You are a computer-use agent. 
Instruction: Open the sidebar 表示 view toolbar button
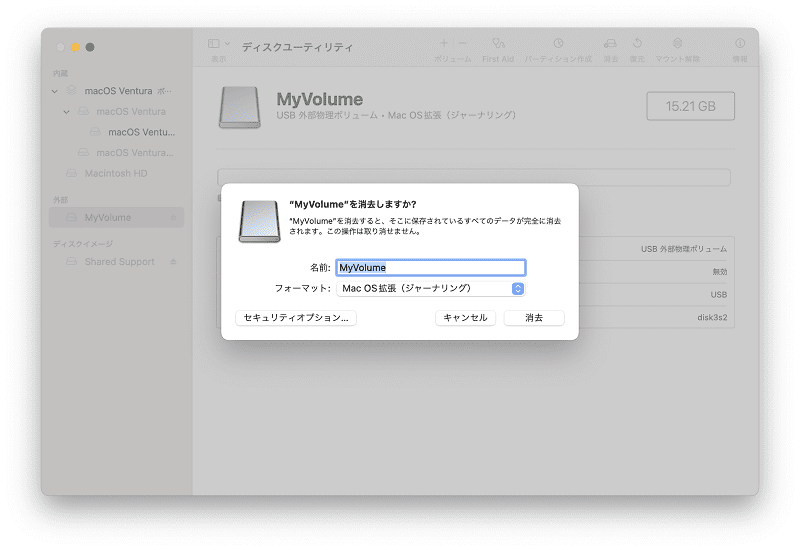point(214,44)
